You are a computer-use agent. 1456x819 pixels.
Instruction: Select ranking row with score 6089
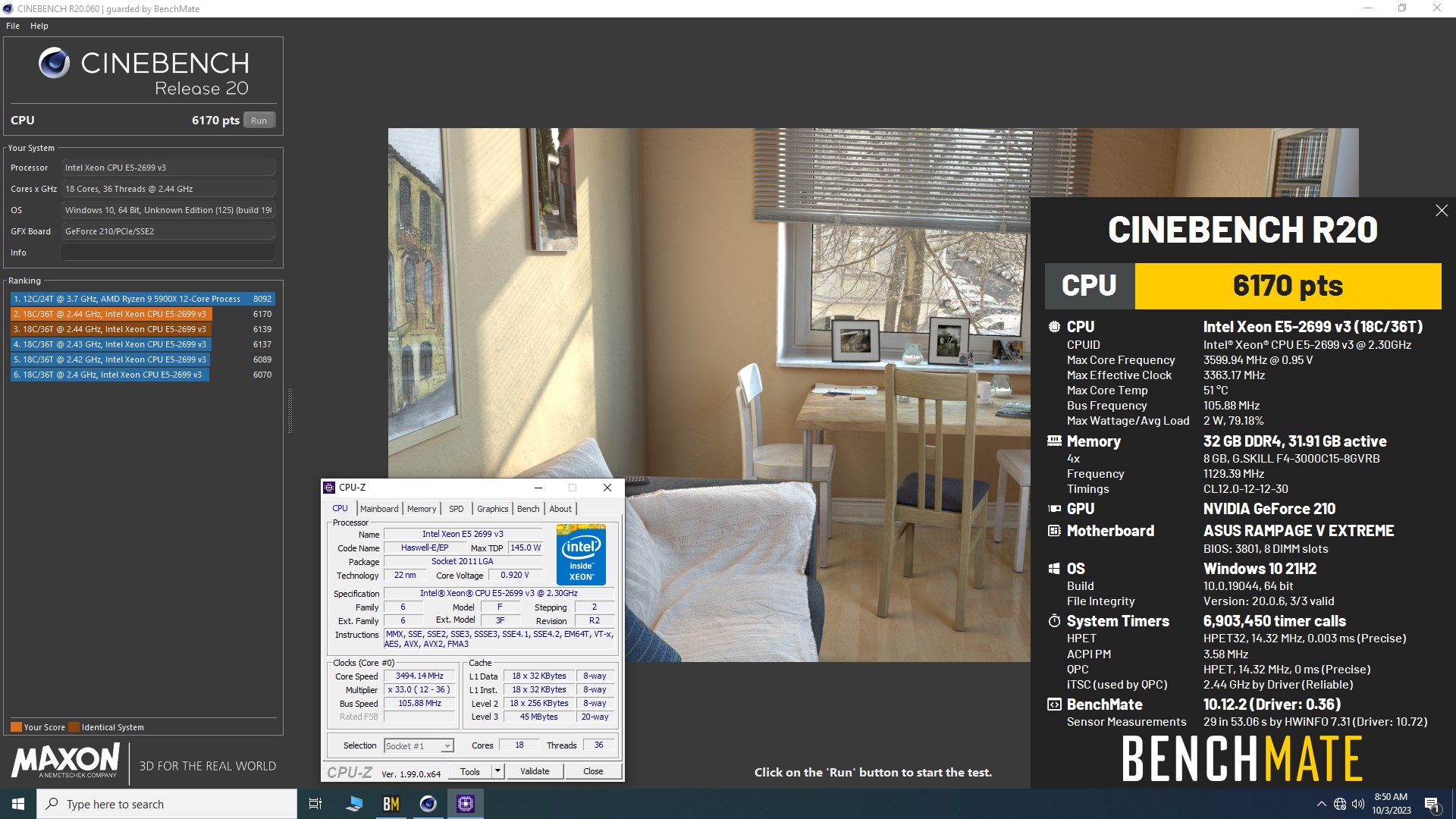pyautogui.click(x=143, y=359)
